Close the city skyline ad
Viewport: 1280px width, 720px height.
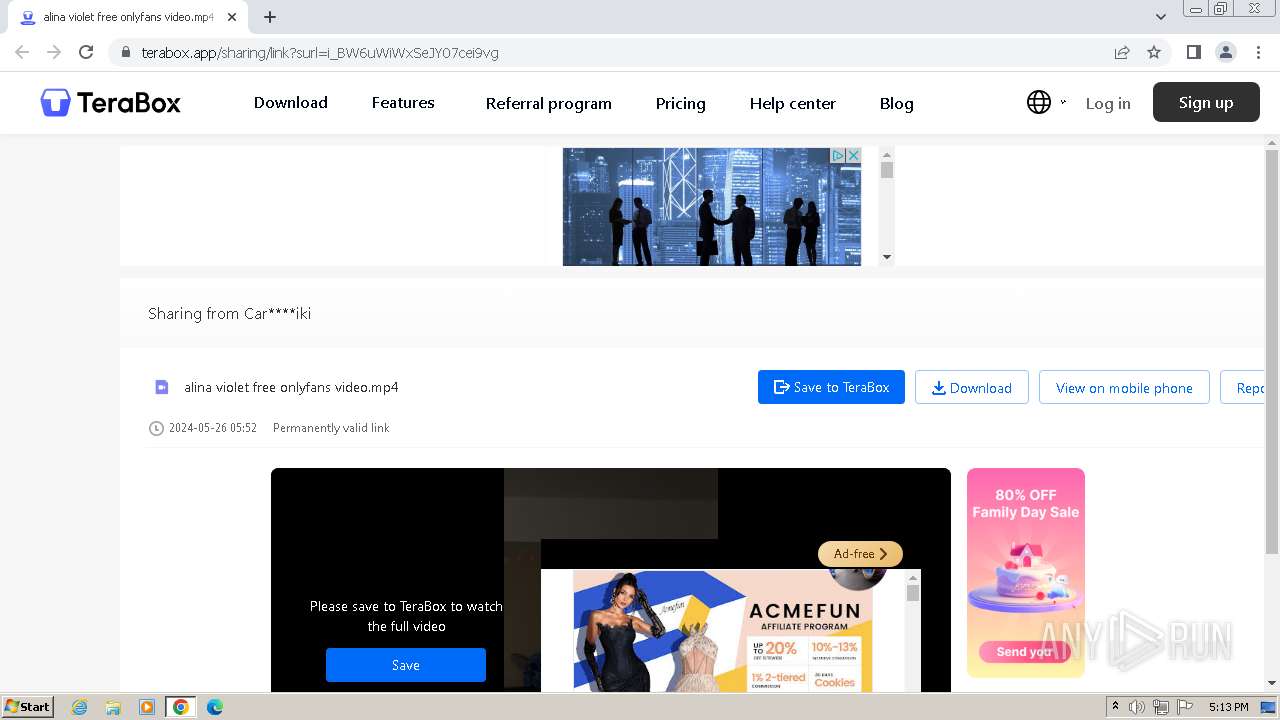[x=854, y=155]
